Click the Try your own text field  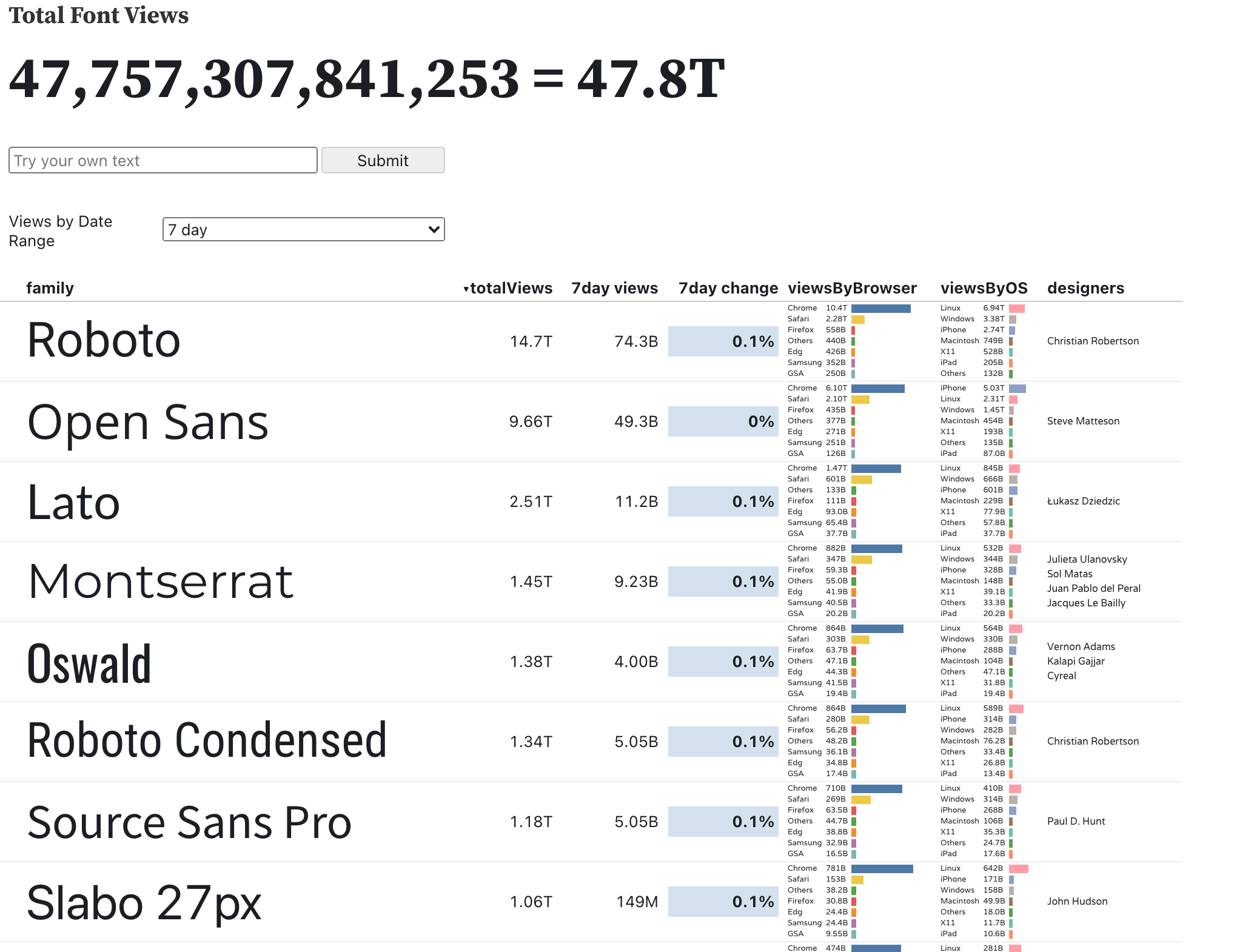click(x=163, y=160)
